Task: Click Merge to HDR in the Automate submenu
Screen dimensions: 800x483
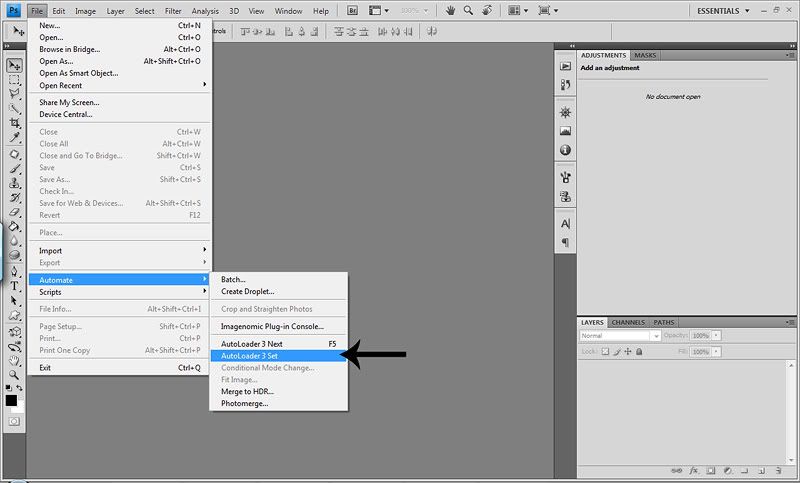Action: 247,391
